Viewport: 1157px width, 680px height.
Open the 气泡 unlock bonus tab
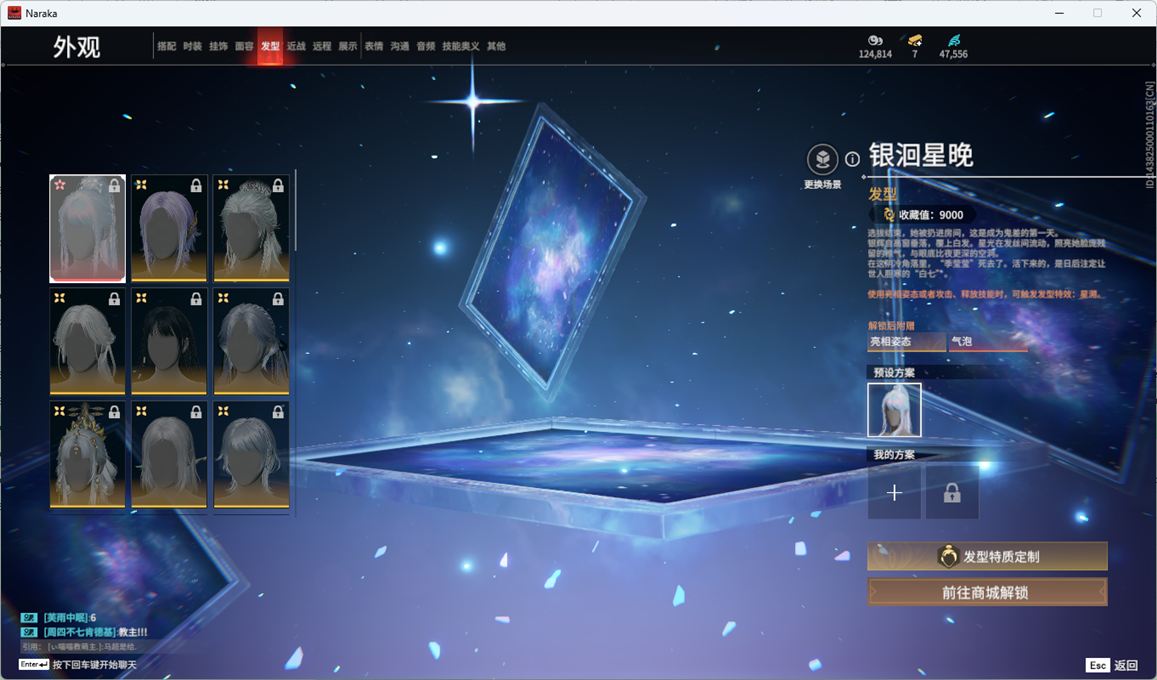pos(988,341)
